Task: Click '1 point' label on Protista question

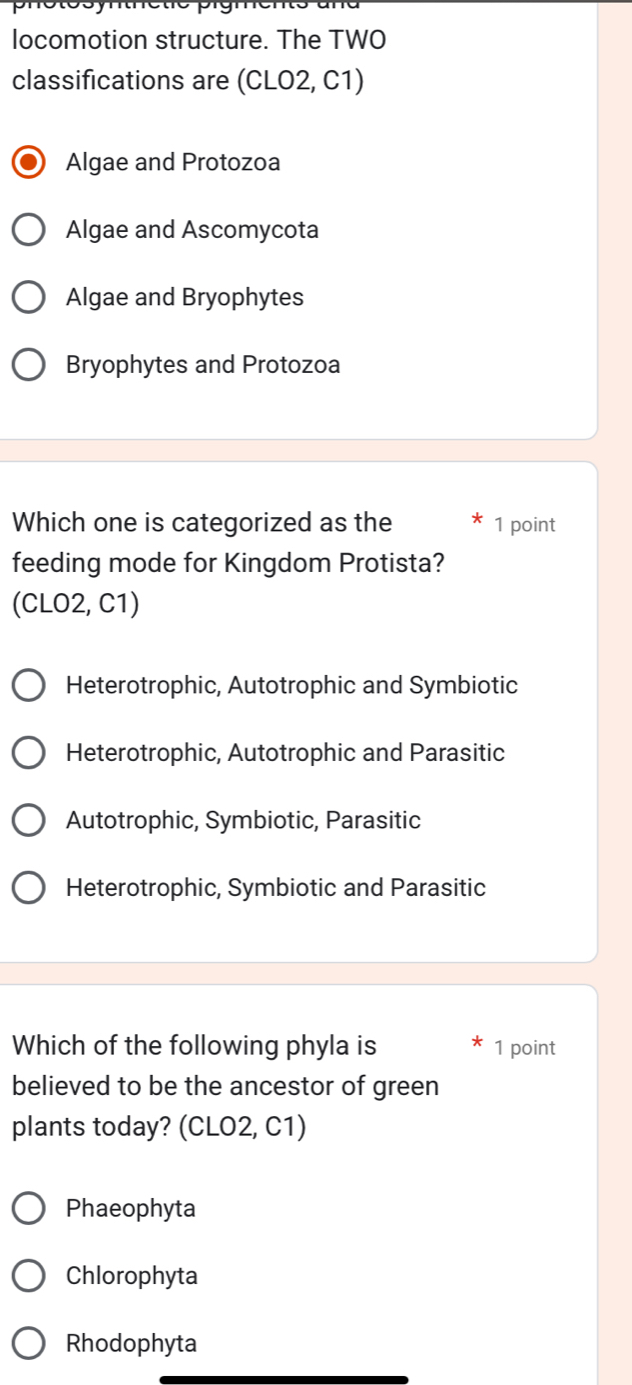Action: click(x=525, y=525)
